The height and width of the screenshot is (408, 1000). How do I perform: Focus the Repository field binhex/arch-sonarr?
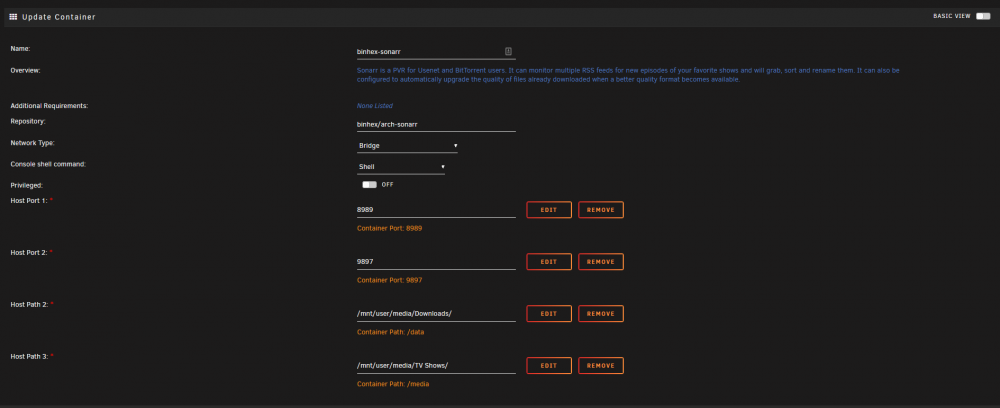pyautogui.click(x=436, y=124)
